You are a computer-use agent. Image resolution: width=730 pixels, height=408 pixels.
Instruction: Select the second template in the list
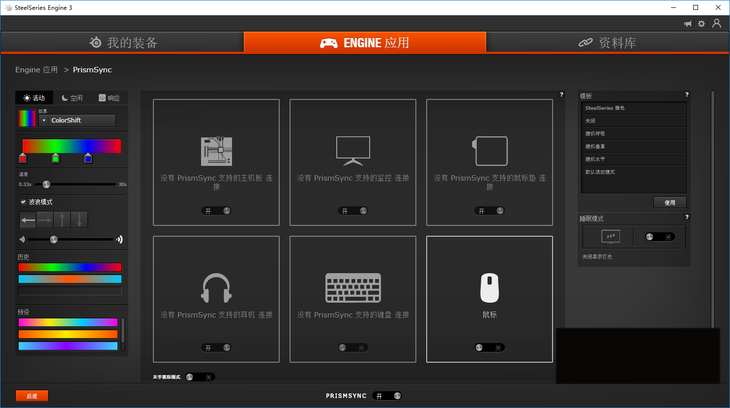coord(633,121)
